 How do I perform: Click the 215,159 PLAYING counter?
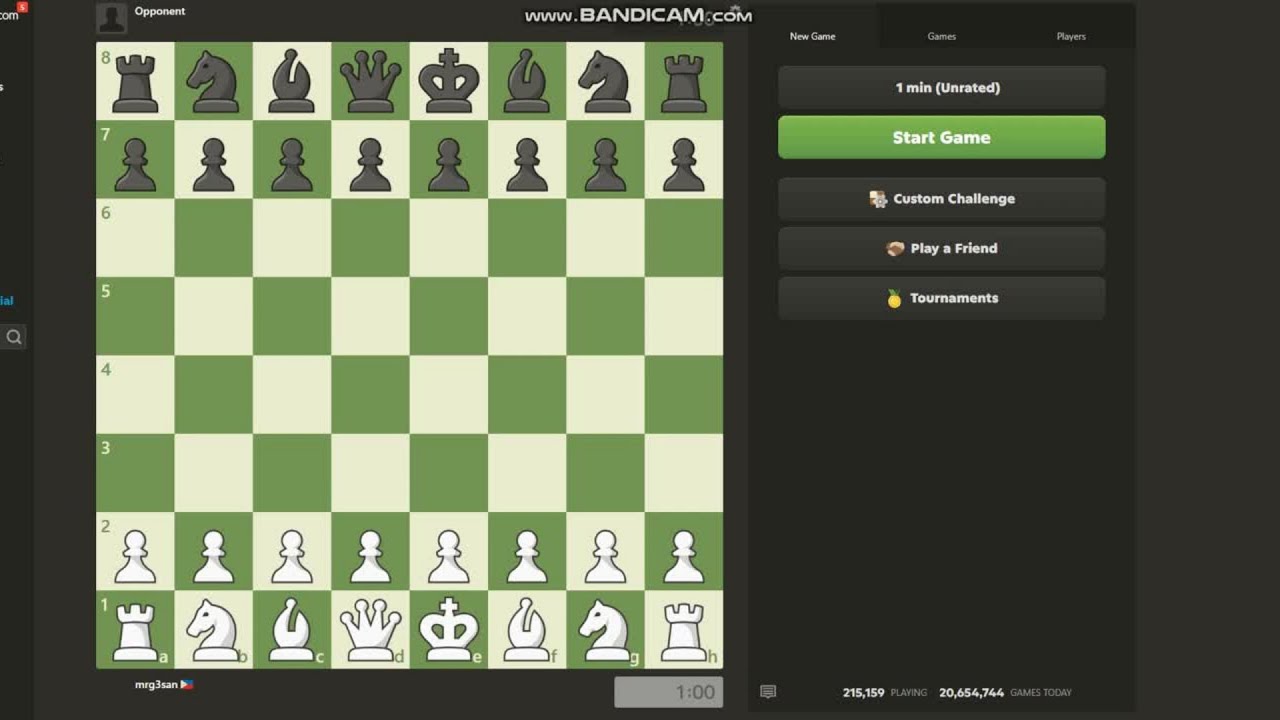coord(885,692)
